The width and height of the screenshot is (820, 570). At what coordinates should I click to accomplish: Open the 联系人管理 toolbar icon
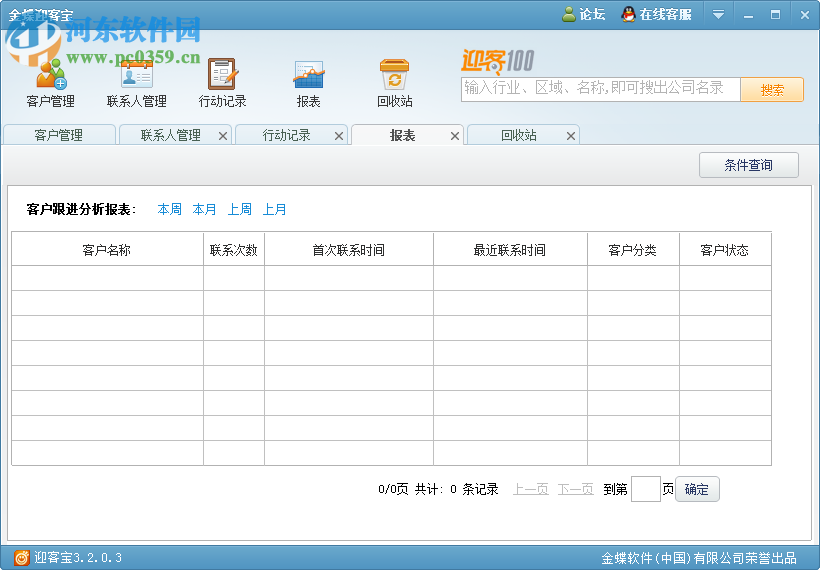point(136,74)
